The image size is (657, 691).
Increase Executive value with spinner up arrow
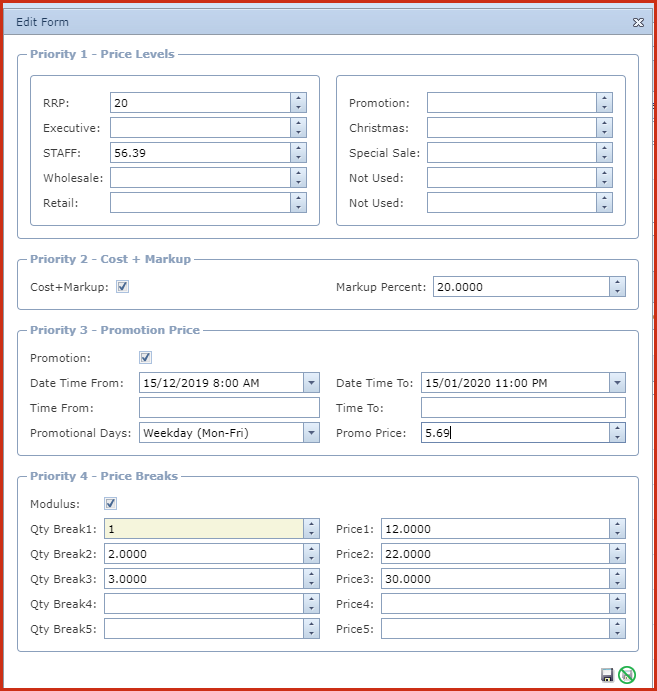(298, 123)
